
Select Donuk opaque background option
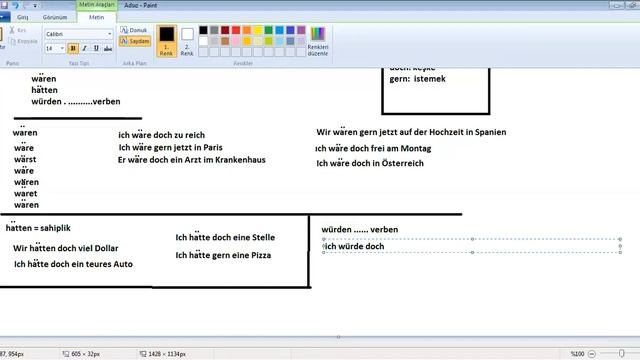[x=134, y=30]
